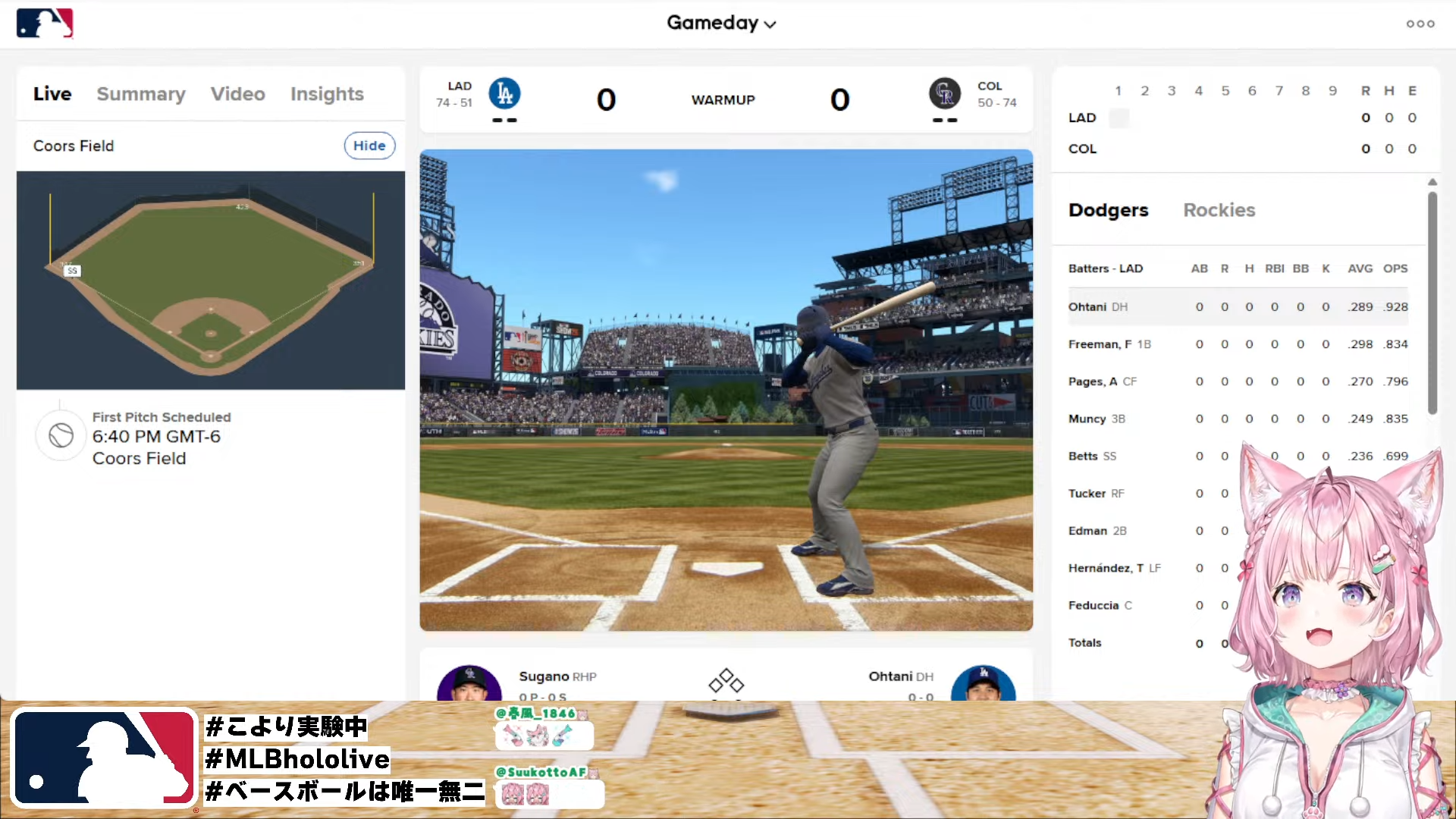The width and height of the screenshot is (1456, 819).
Task: Click the LAD row in the linescore
Action: coord(1242,118)
